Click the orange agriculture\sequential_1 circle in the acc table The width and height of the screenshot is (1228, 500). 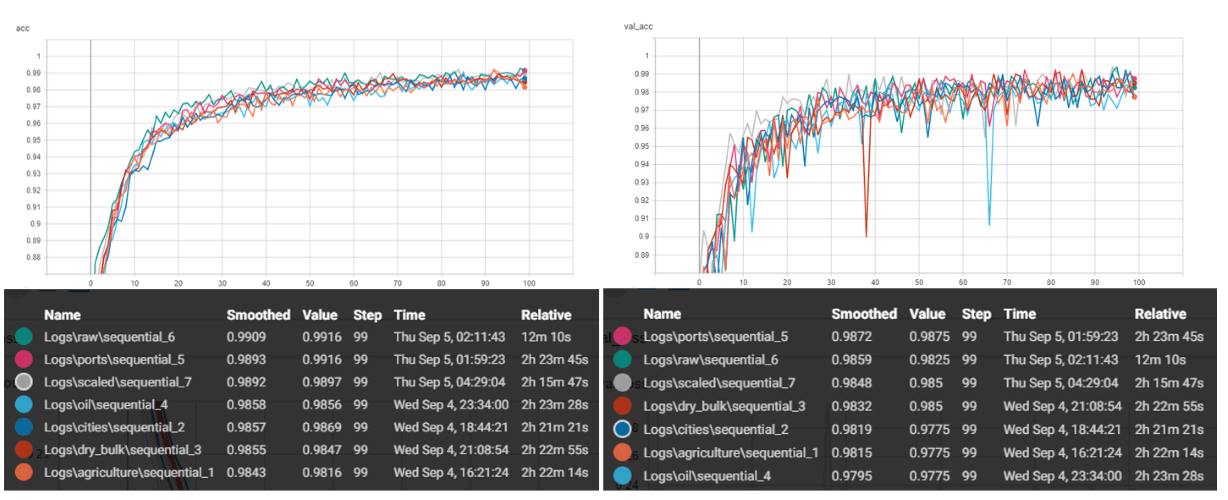click(x=23, y=473)
